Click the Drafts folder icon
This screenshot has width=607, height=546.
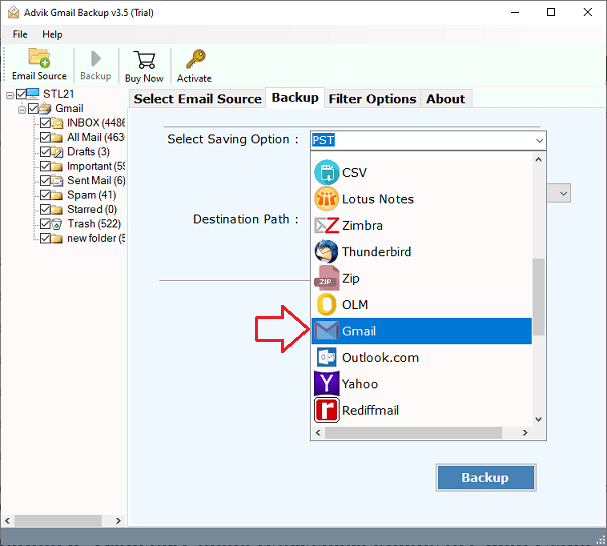[x=57, y=152]
